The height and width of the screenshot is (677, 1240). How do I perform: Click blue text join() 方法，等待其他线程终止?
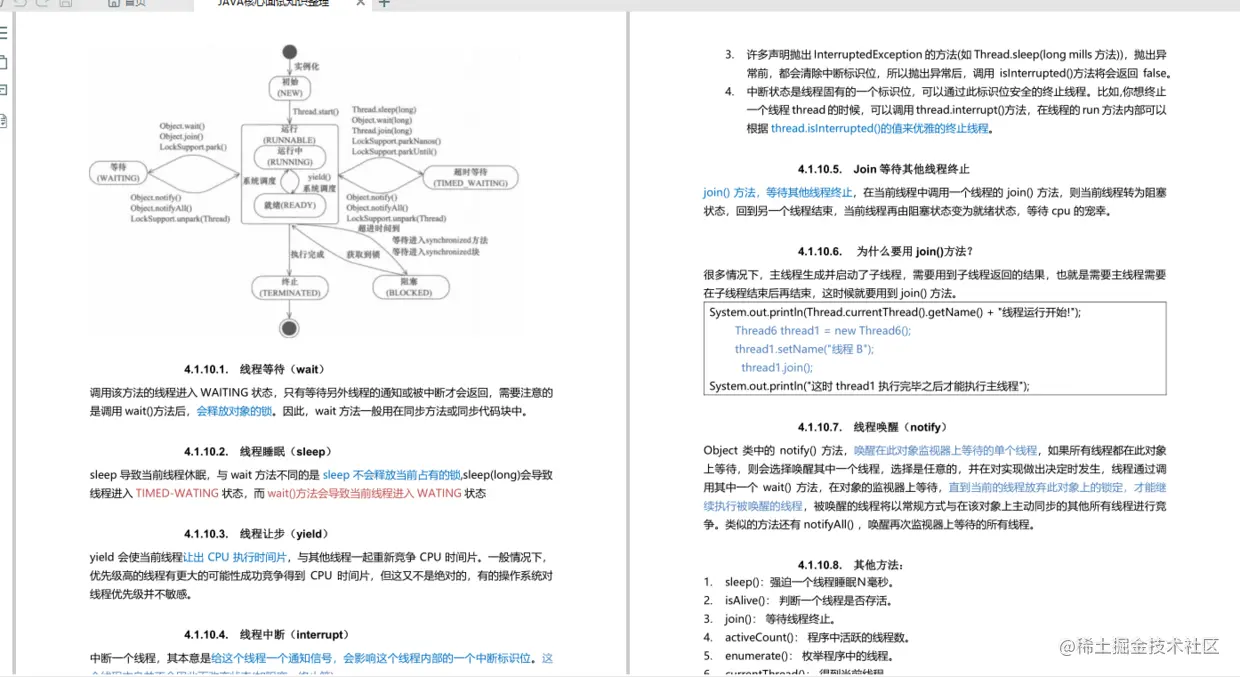[779, 193]
